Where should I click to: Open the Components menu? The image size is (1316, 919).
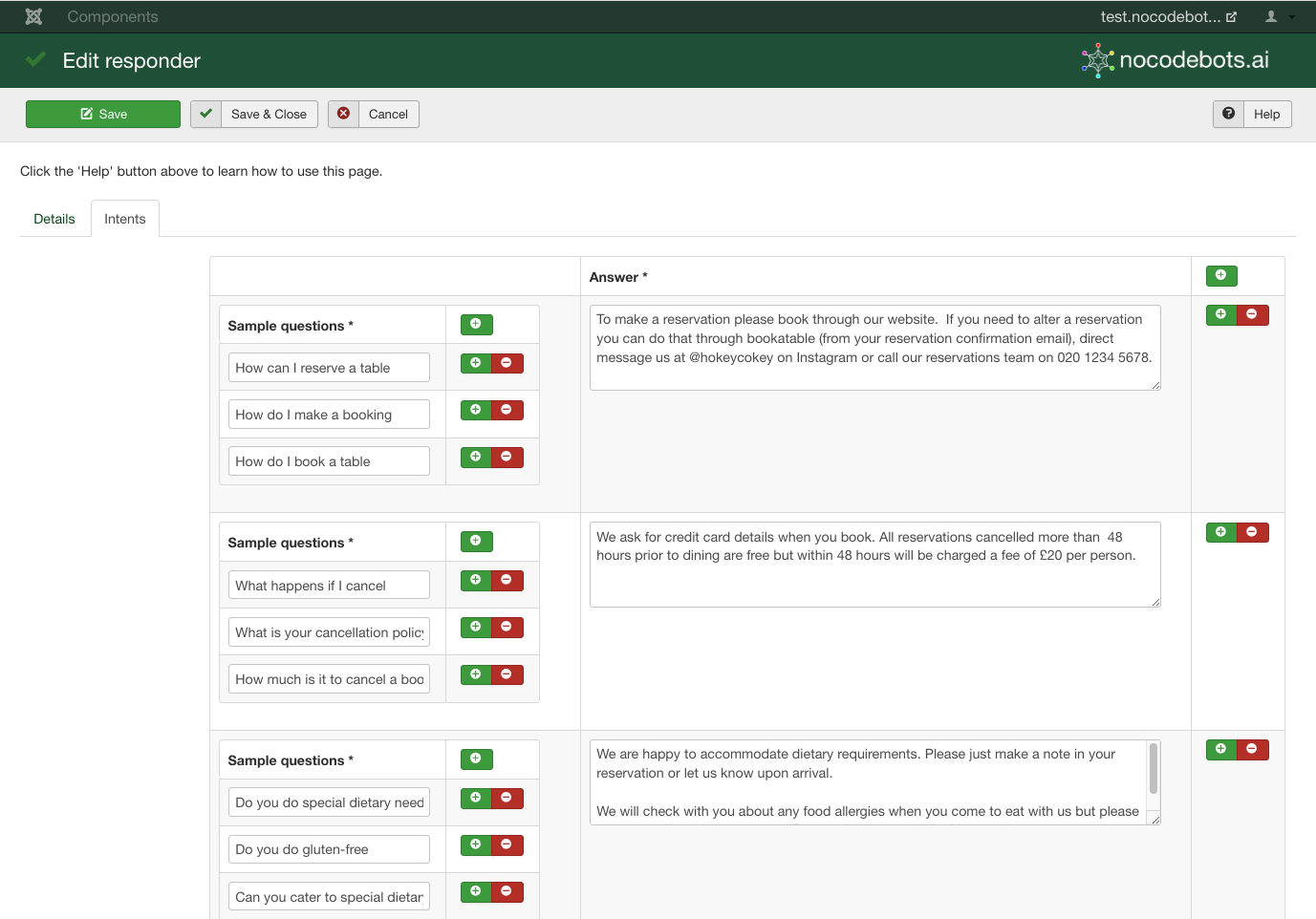(112, 16)
